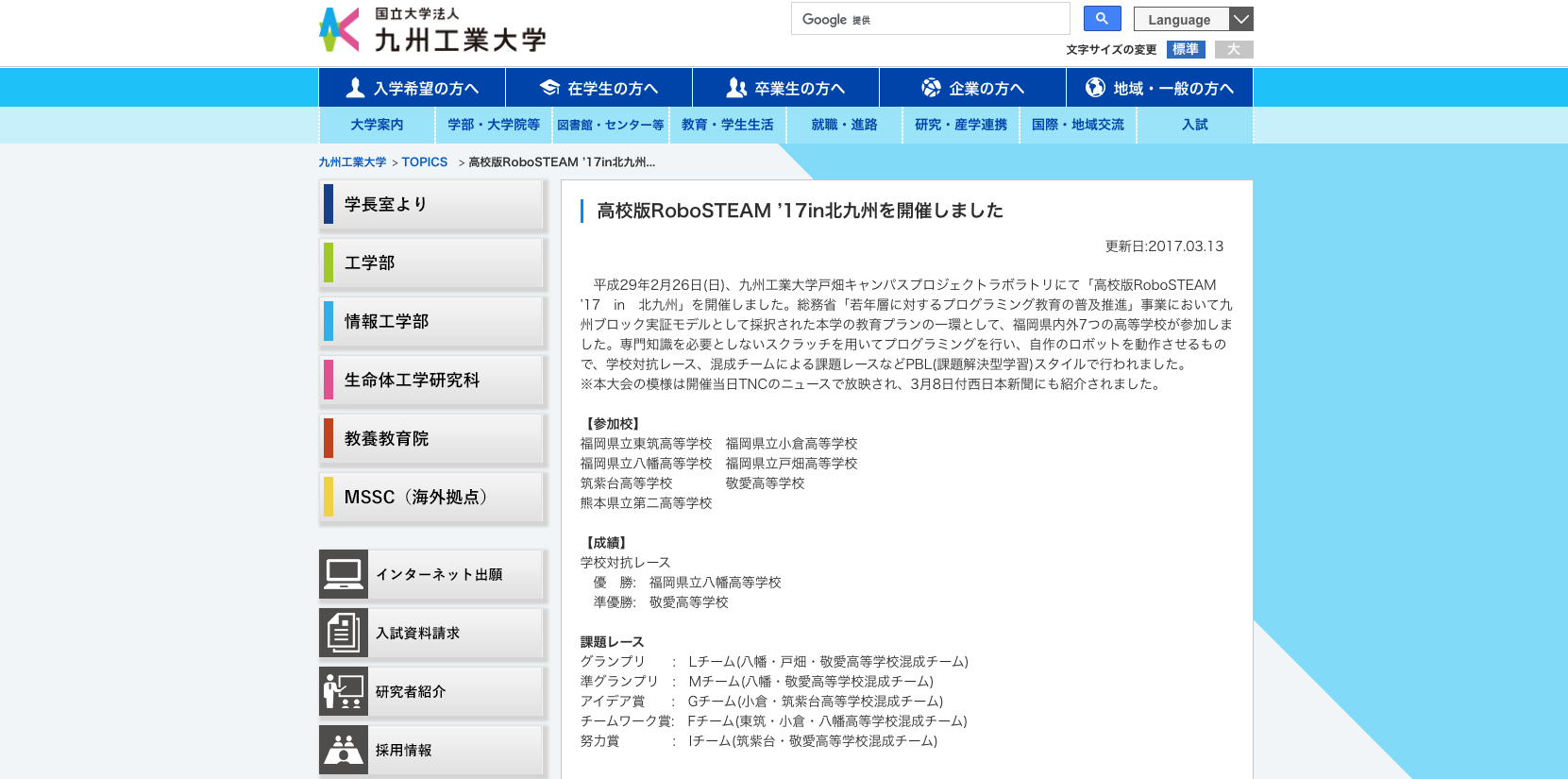The height and width of the screenshot is (779, 1568).
Task: Expand the 企業の方へ navigation menu
Action: (x=972, y=88)
